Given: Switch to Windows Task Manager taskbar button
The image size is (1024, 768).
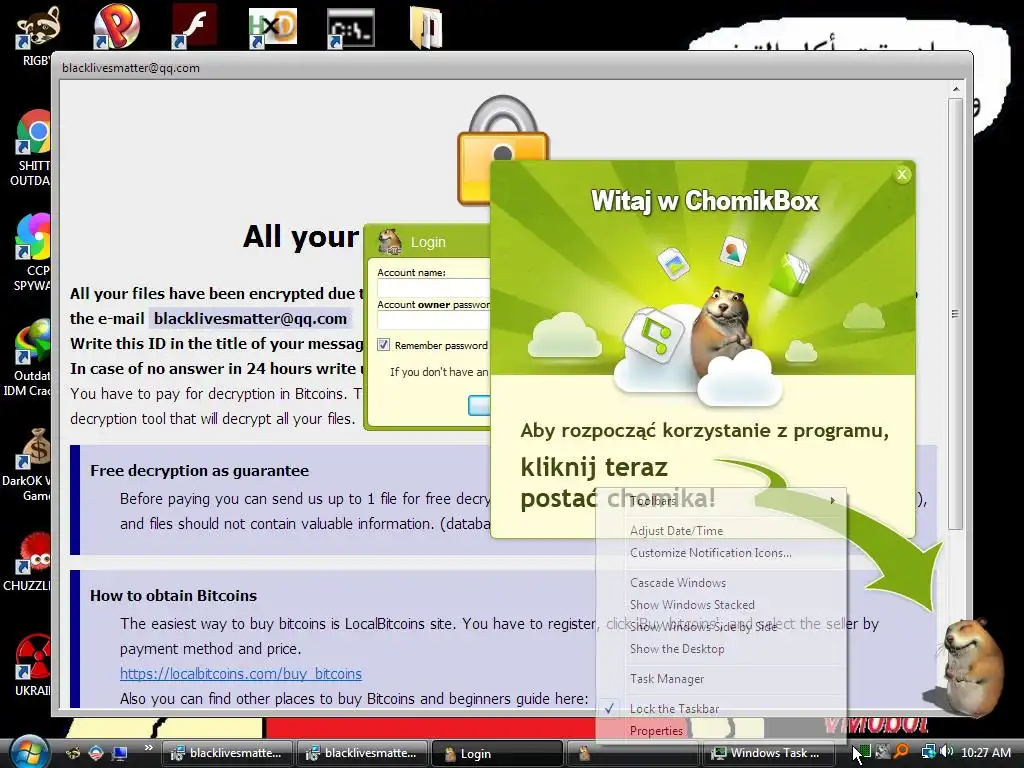Looking at the screenshot, I should point(769,753).
